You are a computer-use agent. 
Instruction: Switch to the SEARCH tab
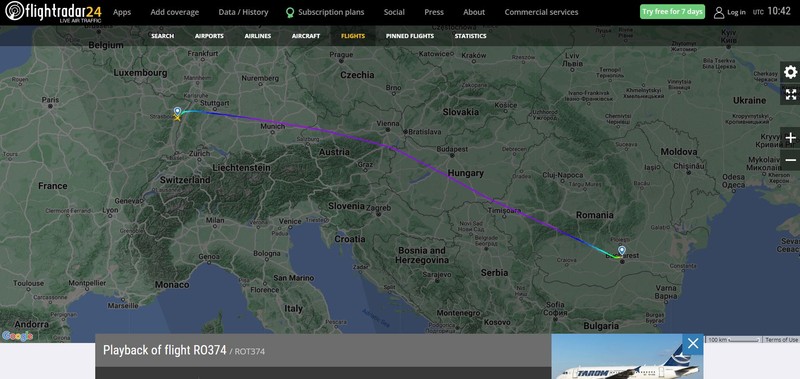[x=162, y=36]
